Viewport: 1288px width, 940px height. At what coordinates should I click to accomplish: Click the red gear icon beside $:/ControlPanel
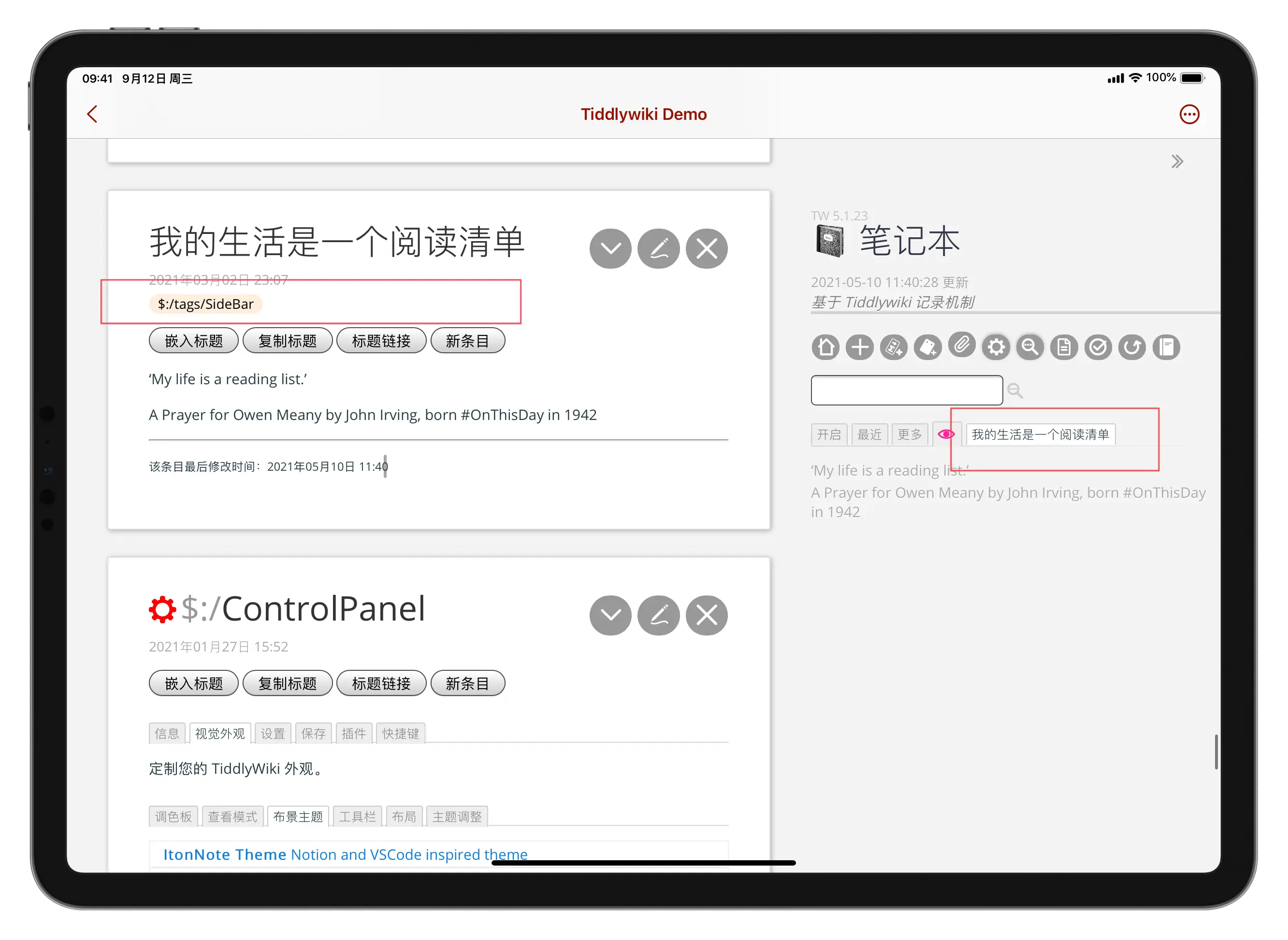pos(162,609)
